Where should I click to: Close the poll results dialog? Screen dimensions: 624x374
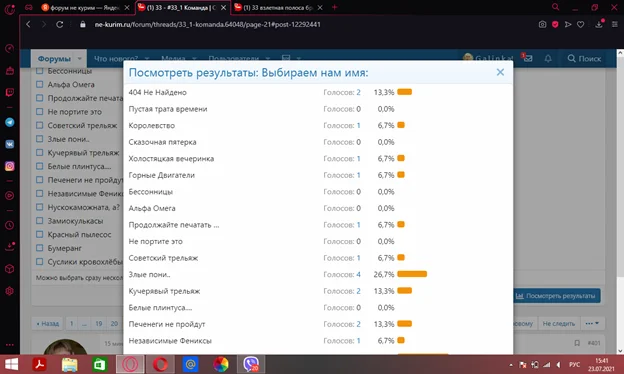tap(500, 72)
